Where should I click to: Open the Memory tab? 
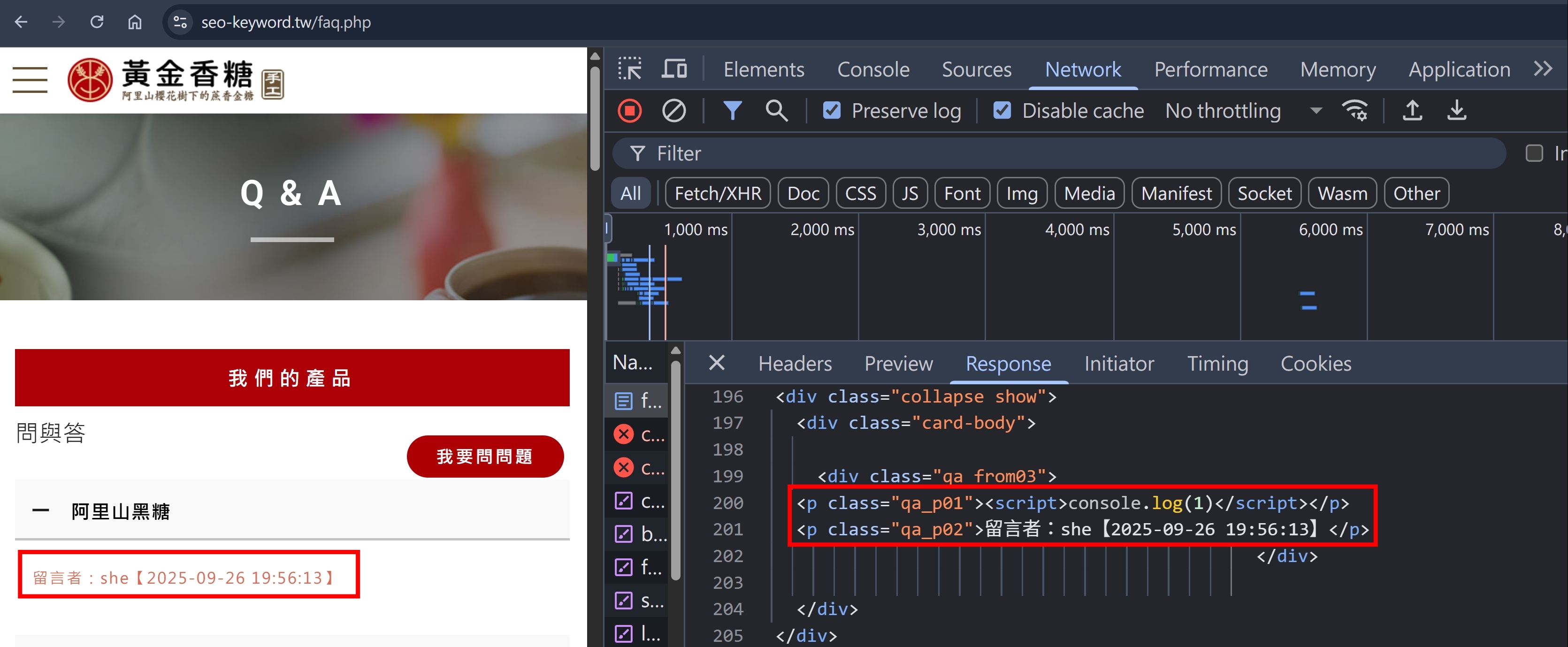click(x=1338, y=69)
